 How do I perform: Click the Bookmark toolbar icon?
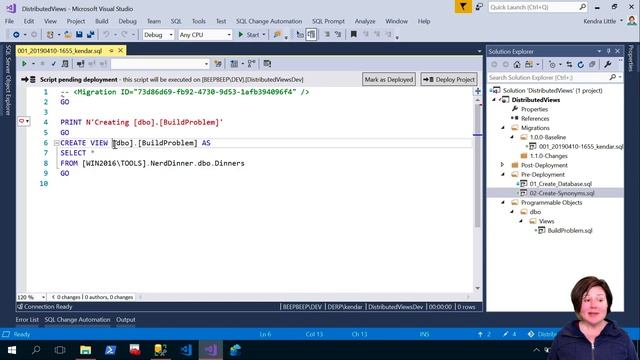pyautogui.click(x=353, y=35)
